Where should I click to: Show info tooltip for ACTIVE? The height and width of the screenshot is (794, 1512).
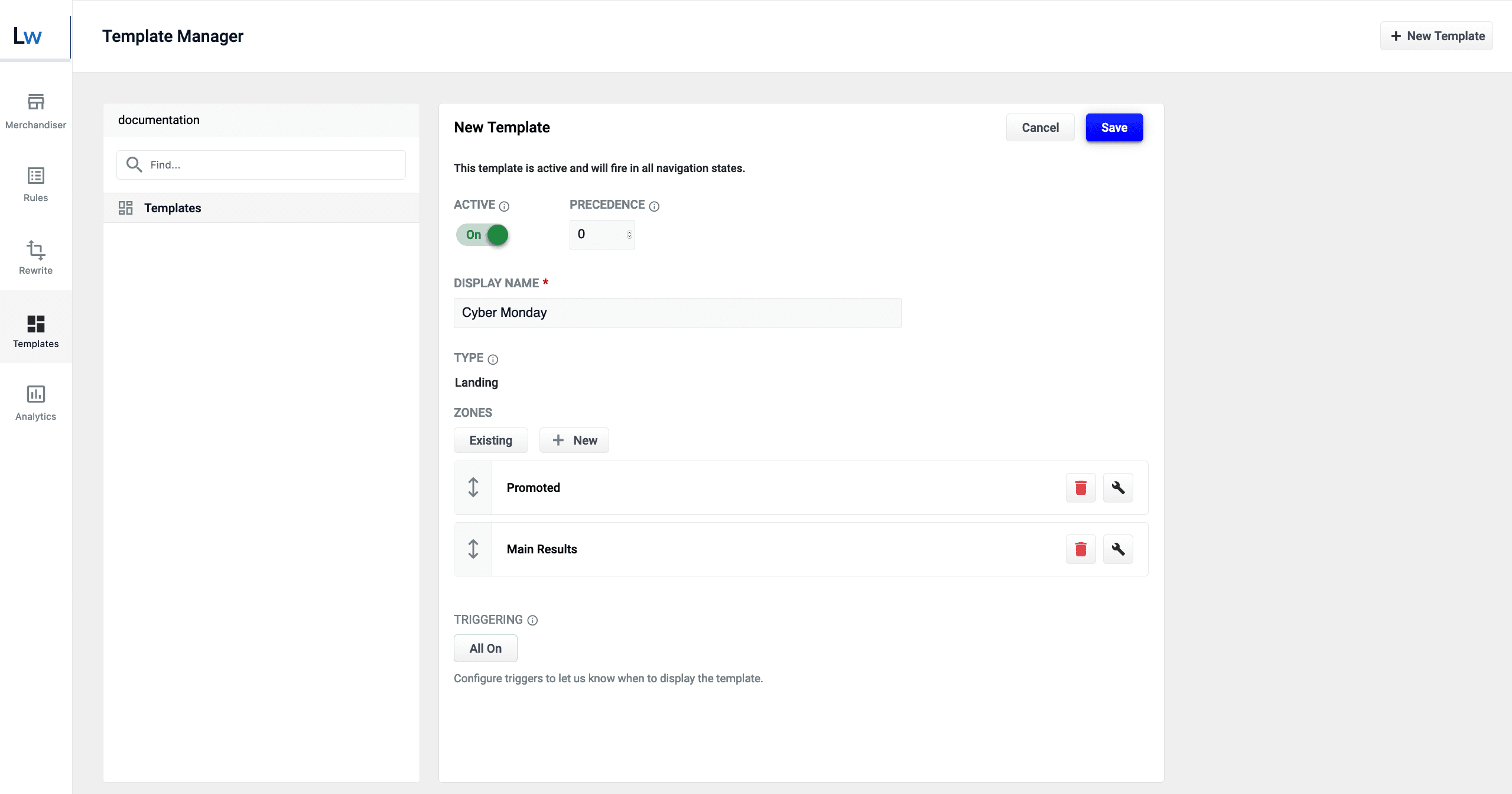(x=504, y=206)
